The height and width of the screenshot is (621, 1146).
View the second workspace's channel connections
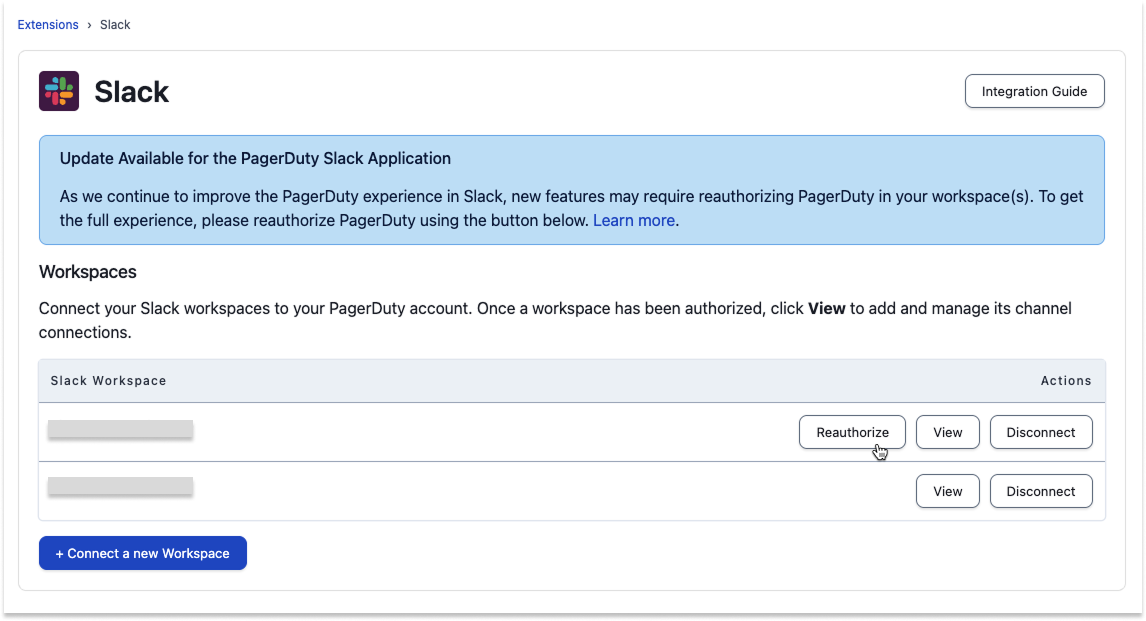pyautogui.click(x=947, y=492)
